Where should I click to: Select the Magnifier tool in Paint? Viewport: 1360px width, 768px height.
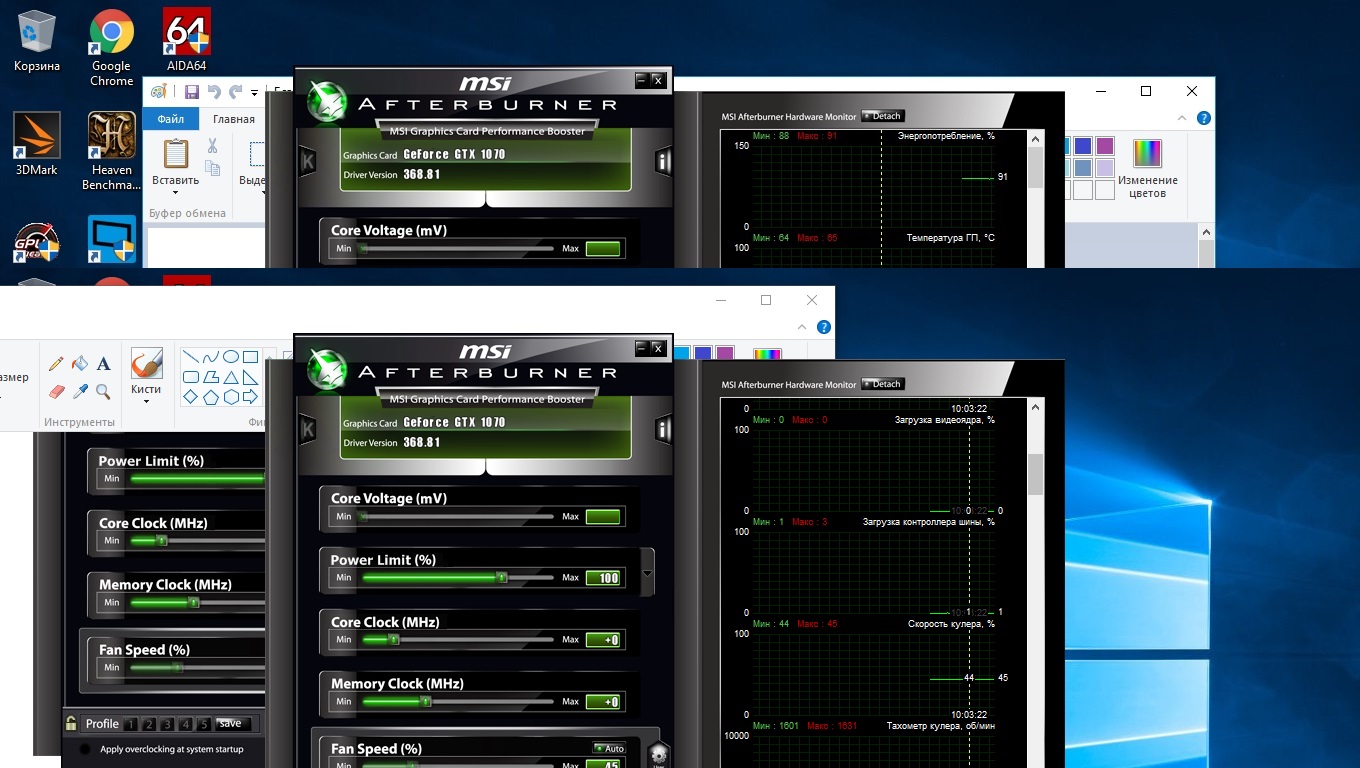[103, 391]
